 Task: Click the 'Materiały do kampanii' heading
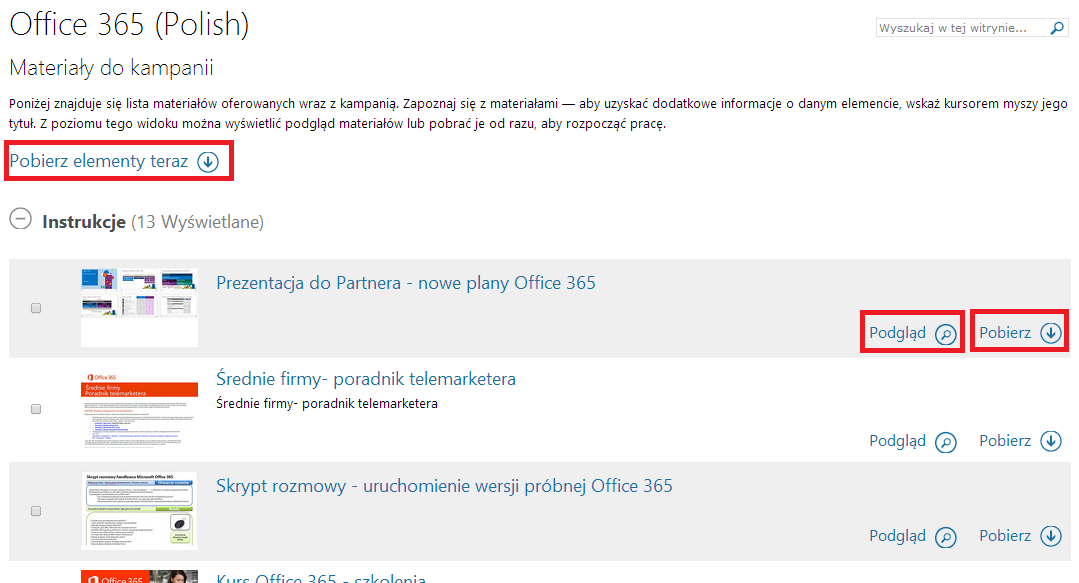111,67
